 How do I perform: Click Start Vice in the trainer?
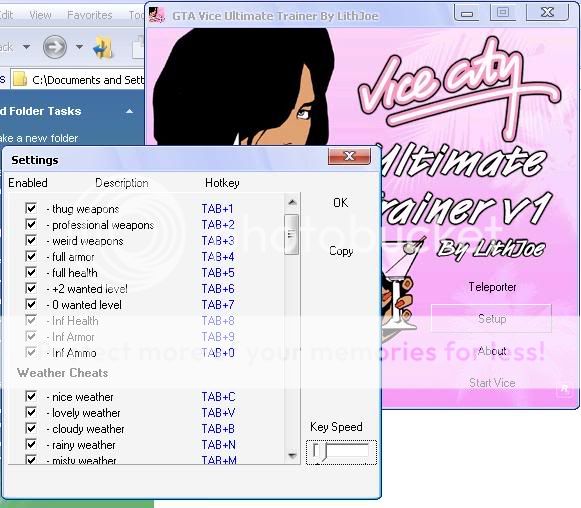click(x=492, y=383)
